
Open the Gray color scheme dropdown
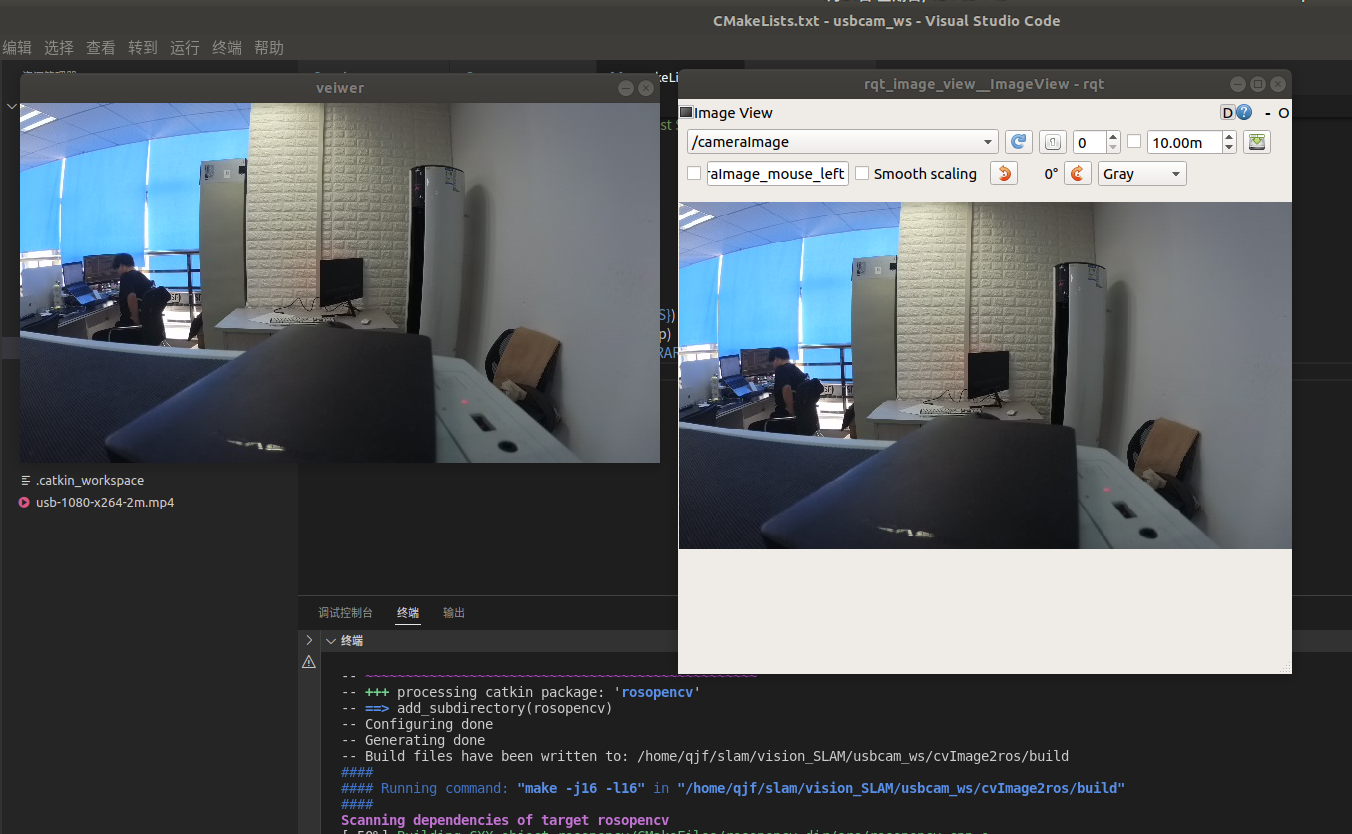(x=1142, y=174)
